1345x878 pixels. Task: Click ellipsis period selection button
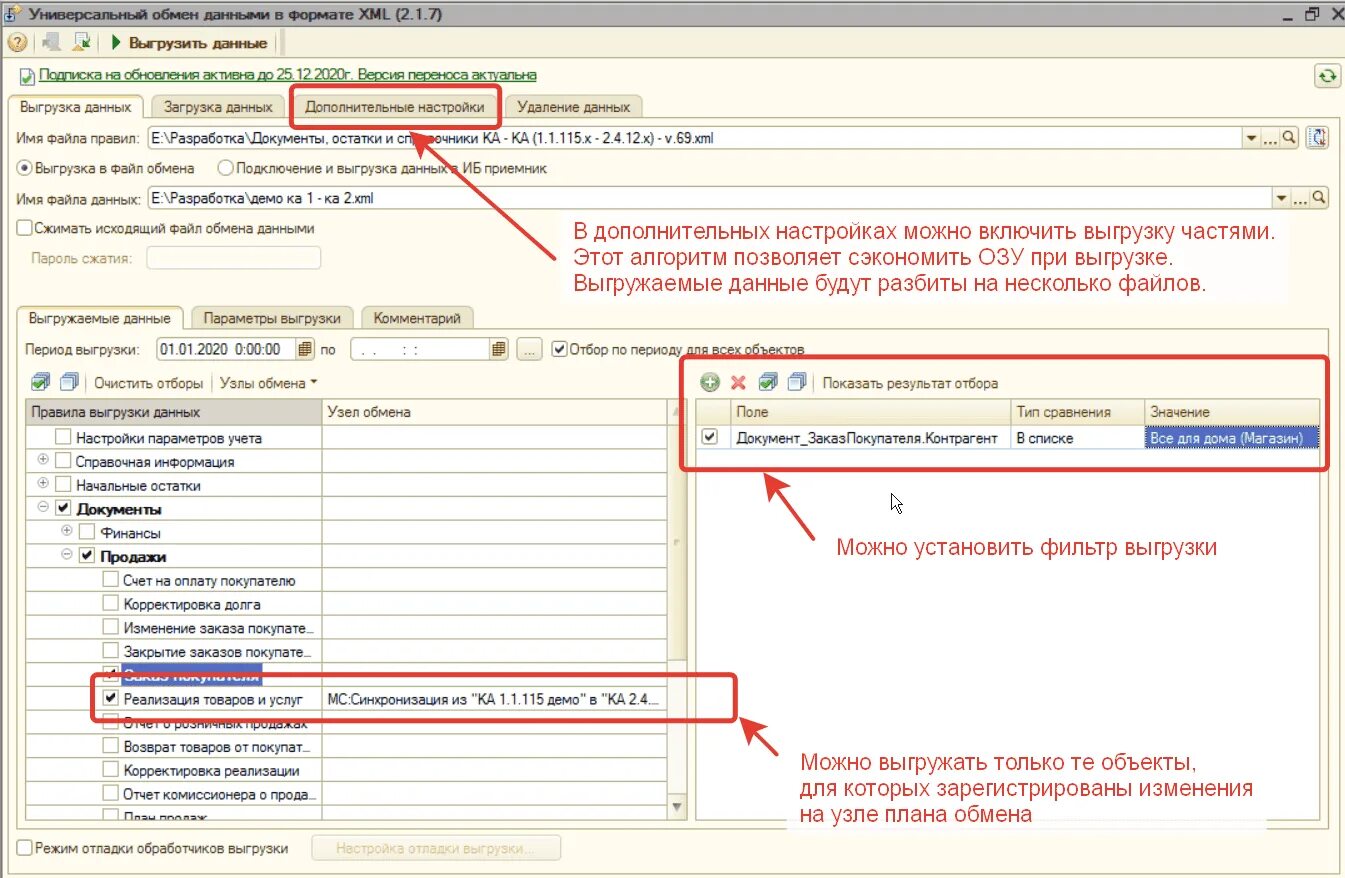click(529, 349)
